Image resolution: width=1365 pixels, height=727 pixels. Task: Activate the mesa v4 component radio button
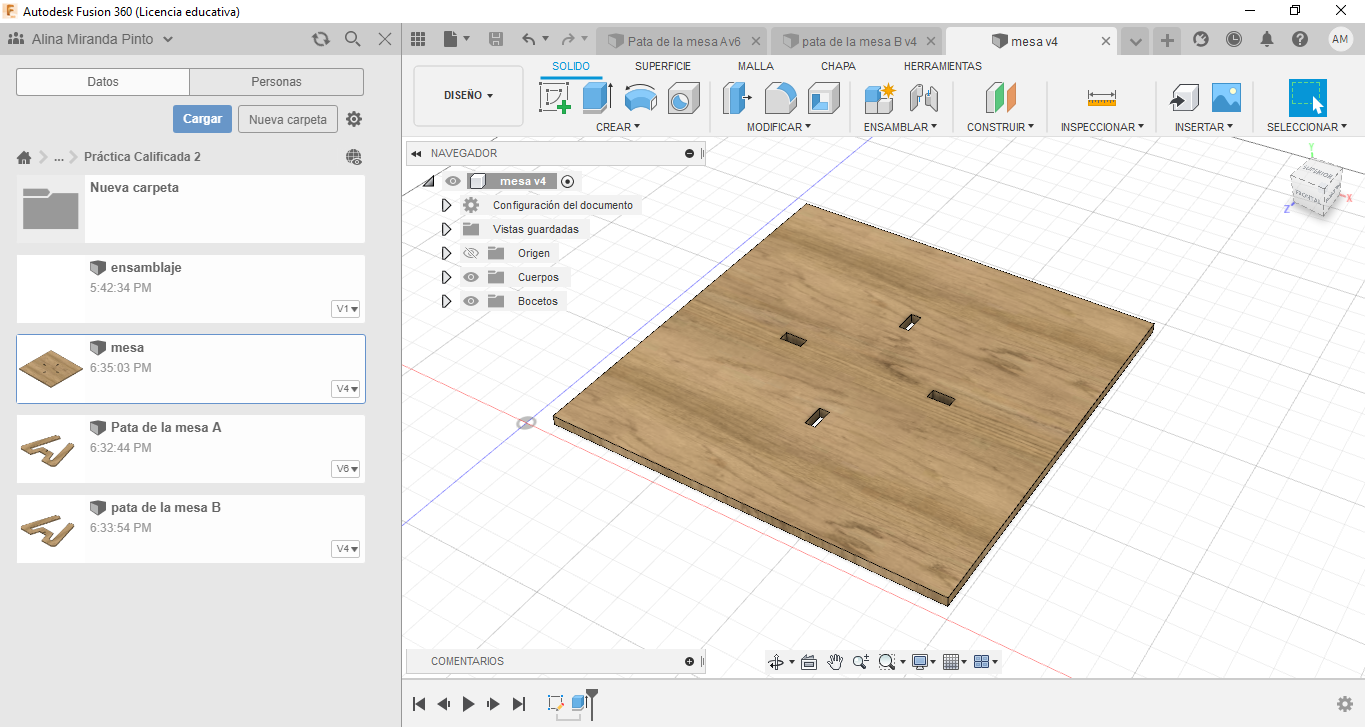point(568,181)
